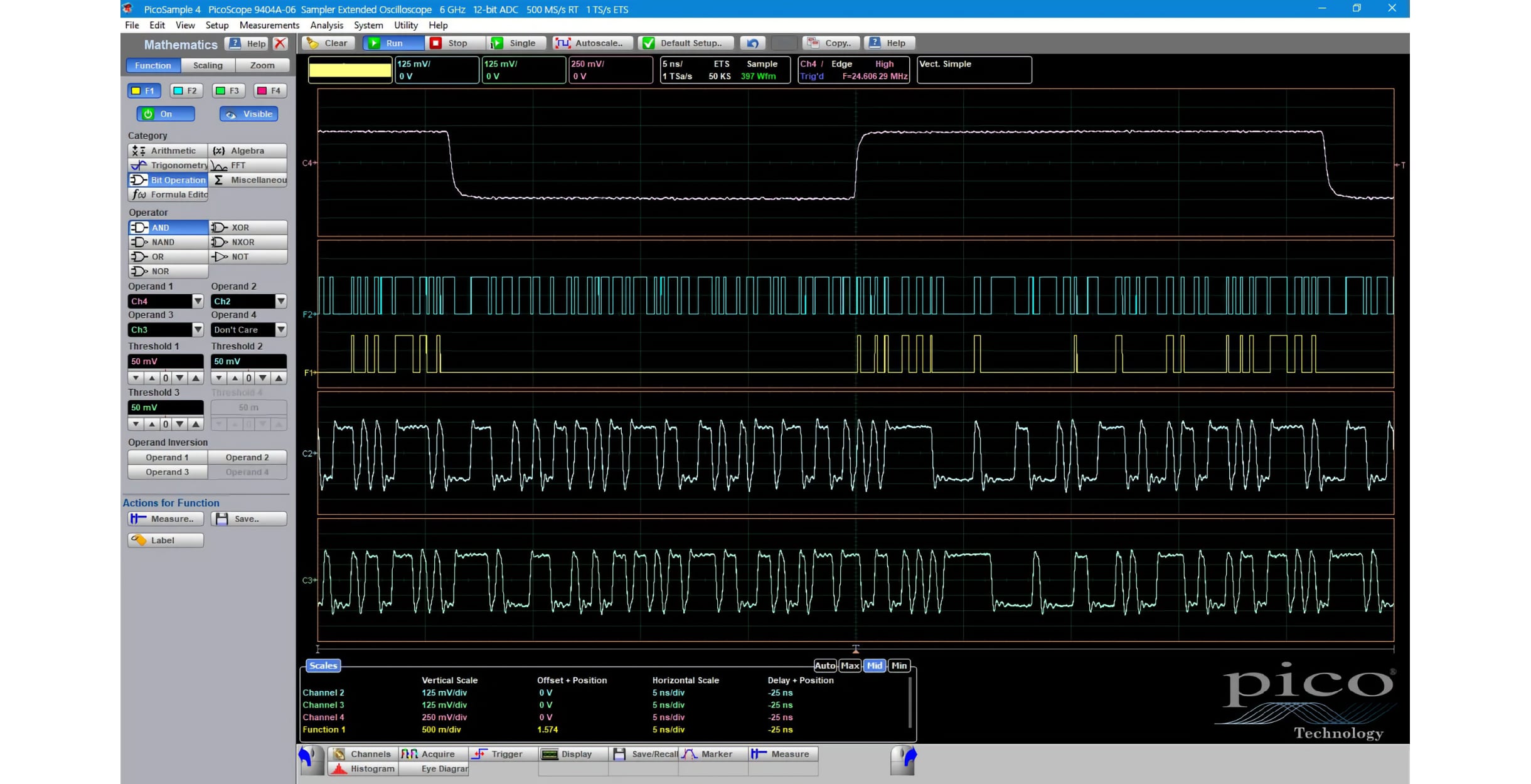Click the yellow F1 color bar in status area
This screenshot has width=1531, height=784.
pos(350,70)
